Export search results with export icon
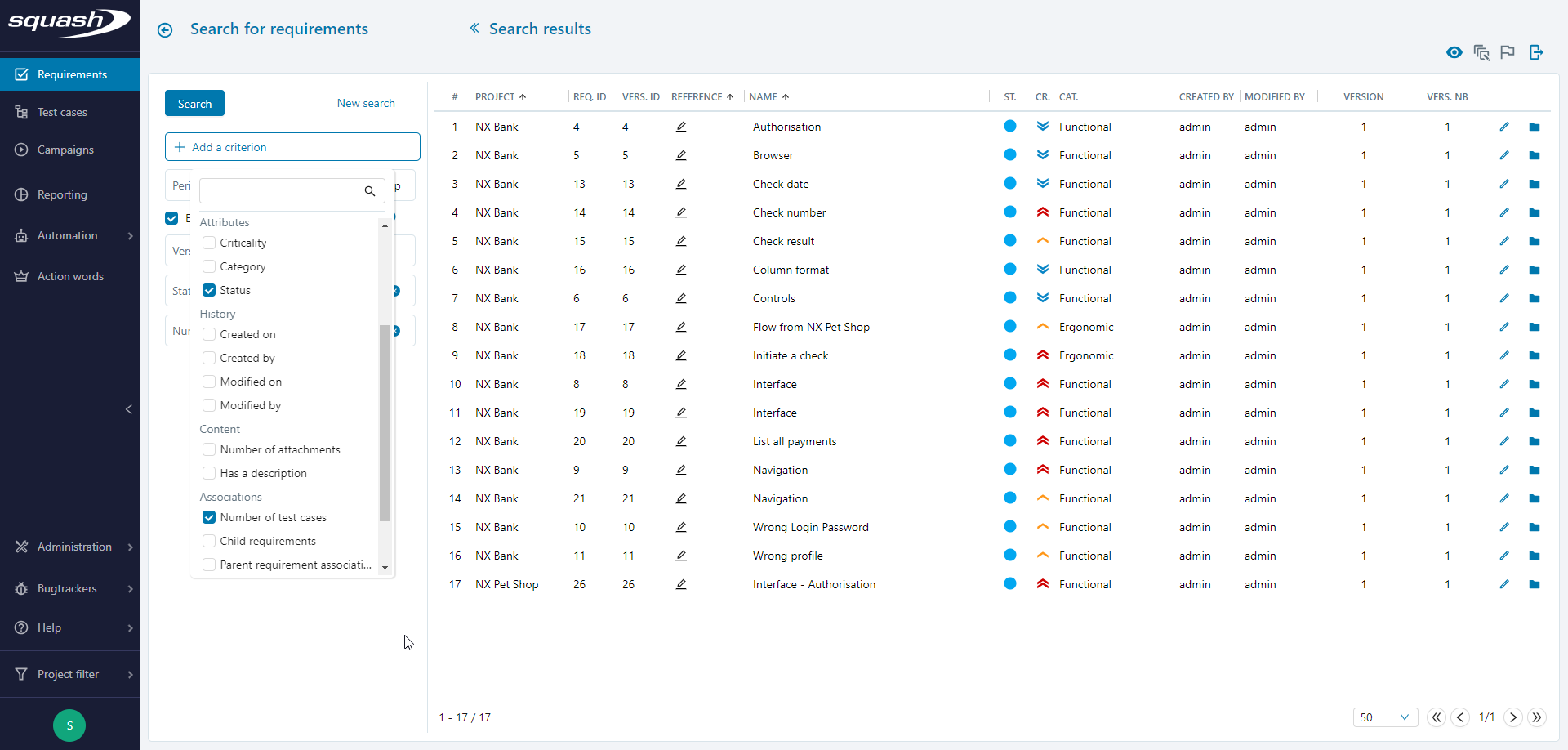This screenshot has height=750, width=1568. [1536, 52]
